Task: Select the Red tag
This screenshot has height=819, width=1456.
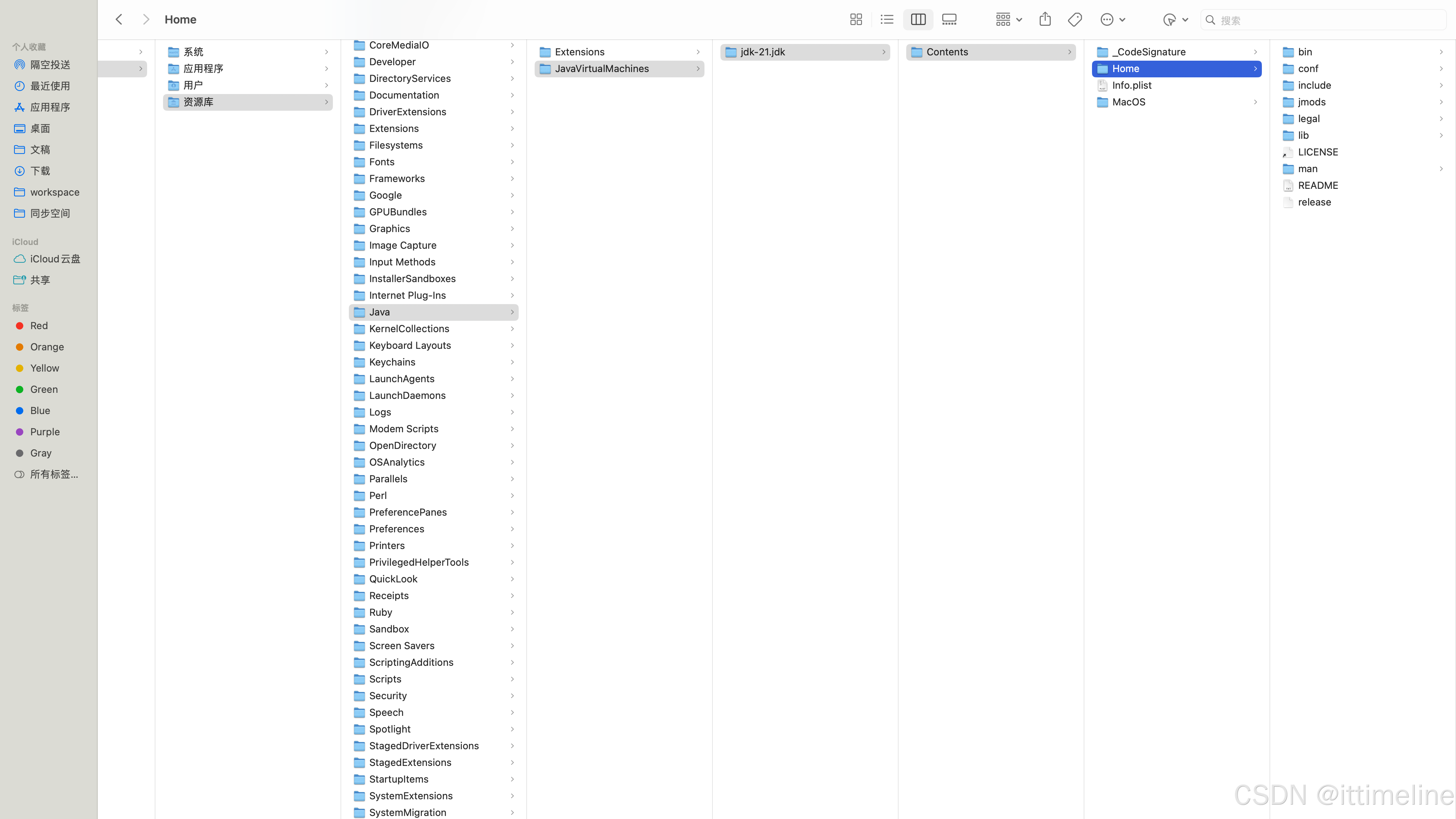Action: 38,326
